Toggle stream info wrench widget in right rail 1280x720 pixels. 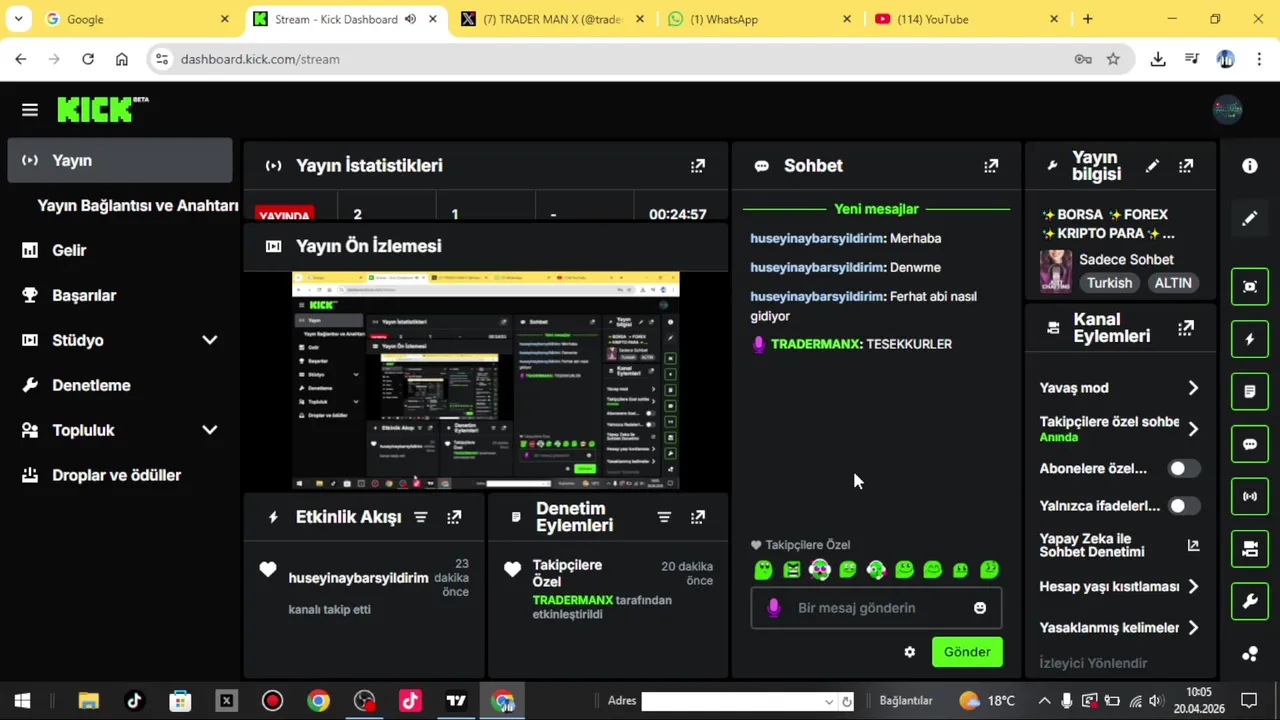[x=1250, y=601]
